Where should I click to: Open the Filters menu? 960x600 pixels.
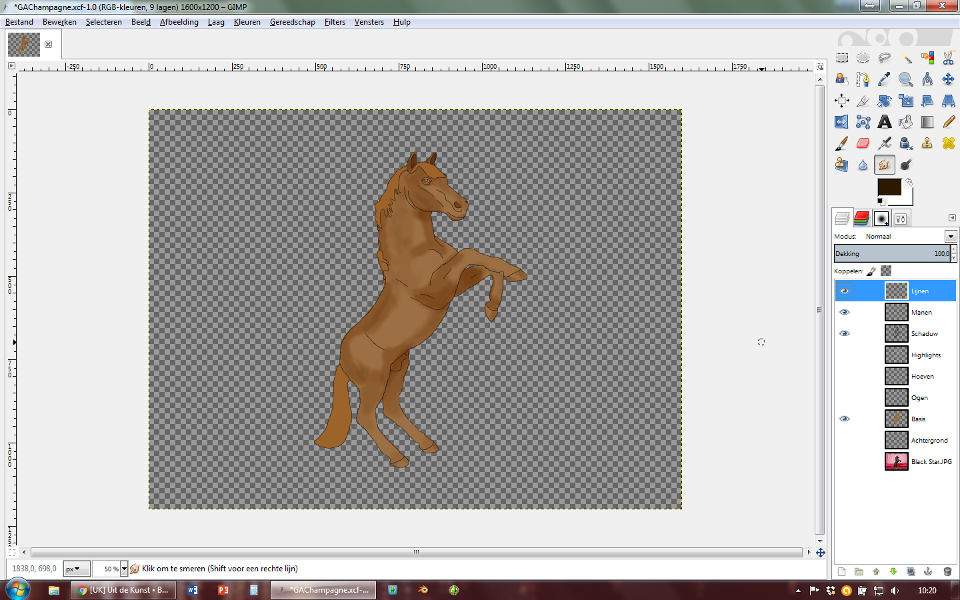(x=335, y=21)
